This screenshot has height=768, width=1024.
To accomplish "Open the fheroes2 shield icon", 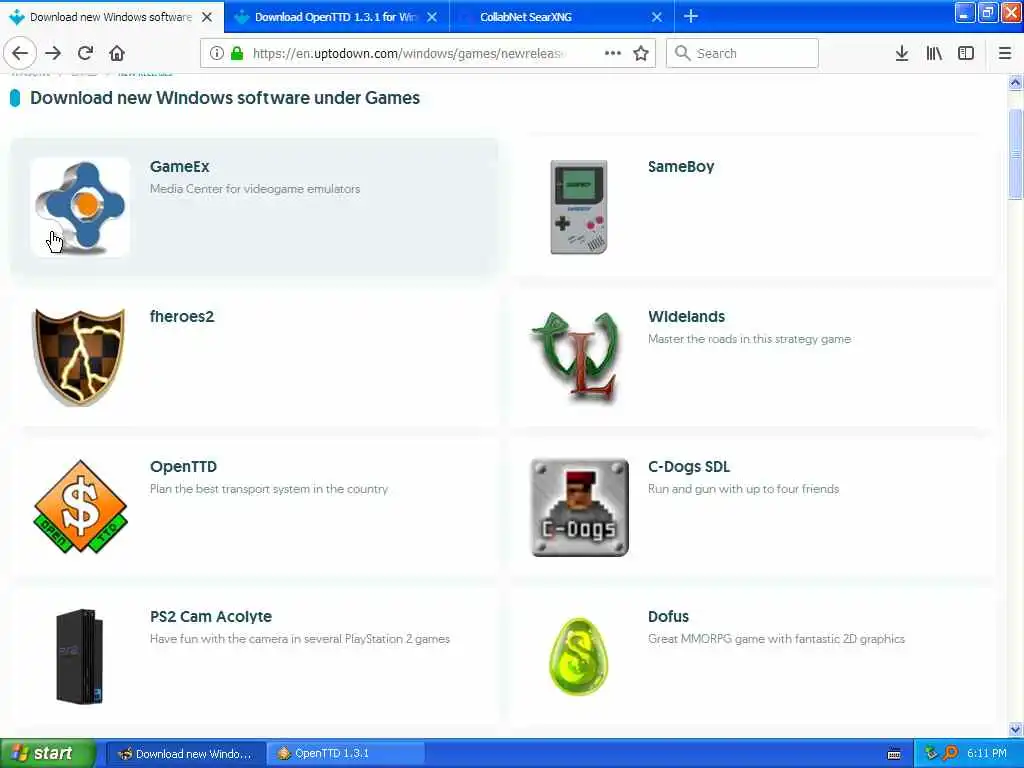I will [80, 357].
